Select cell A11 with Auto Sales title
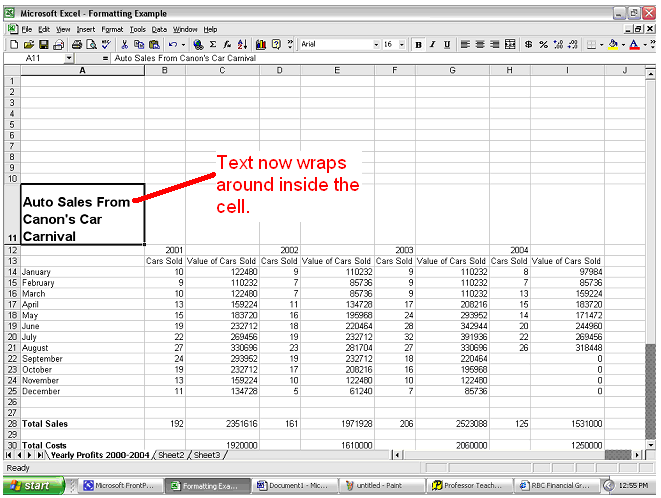 [x=82, y=214]
